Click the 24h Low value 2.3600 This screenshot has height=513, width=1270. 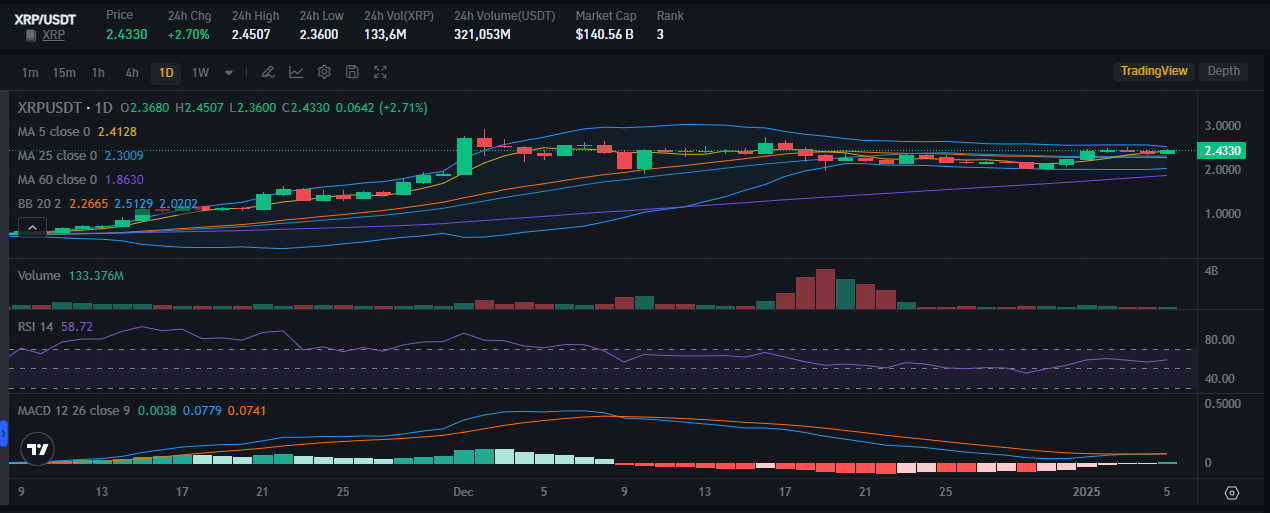(x=319, y=35)
